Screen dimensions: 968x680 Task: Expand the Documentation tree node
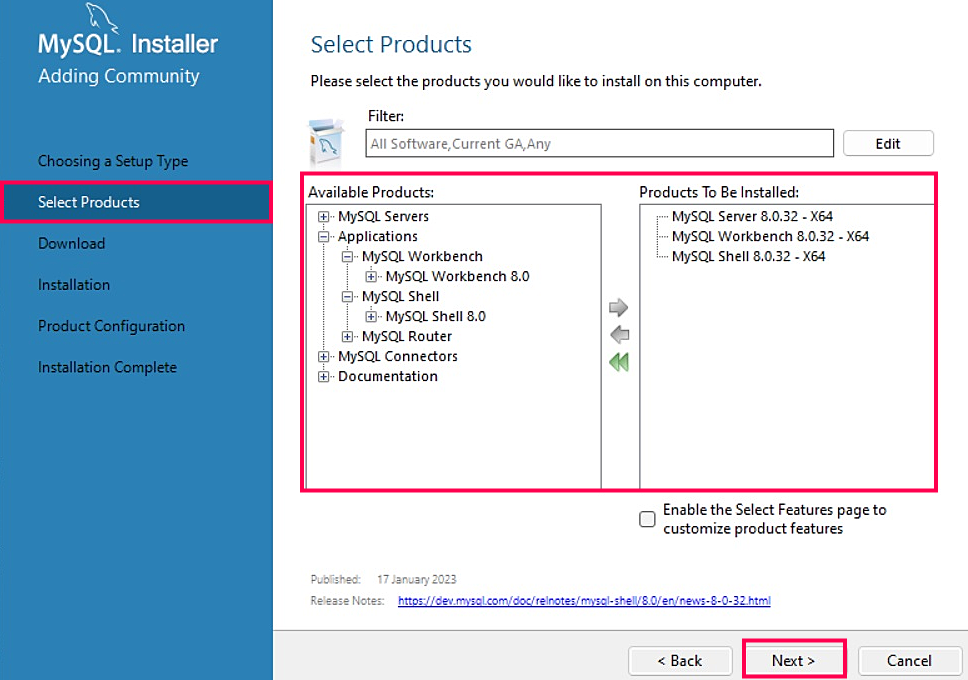tap(323, 377)
